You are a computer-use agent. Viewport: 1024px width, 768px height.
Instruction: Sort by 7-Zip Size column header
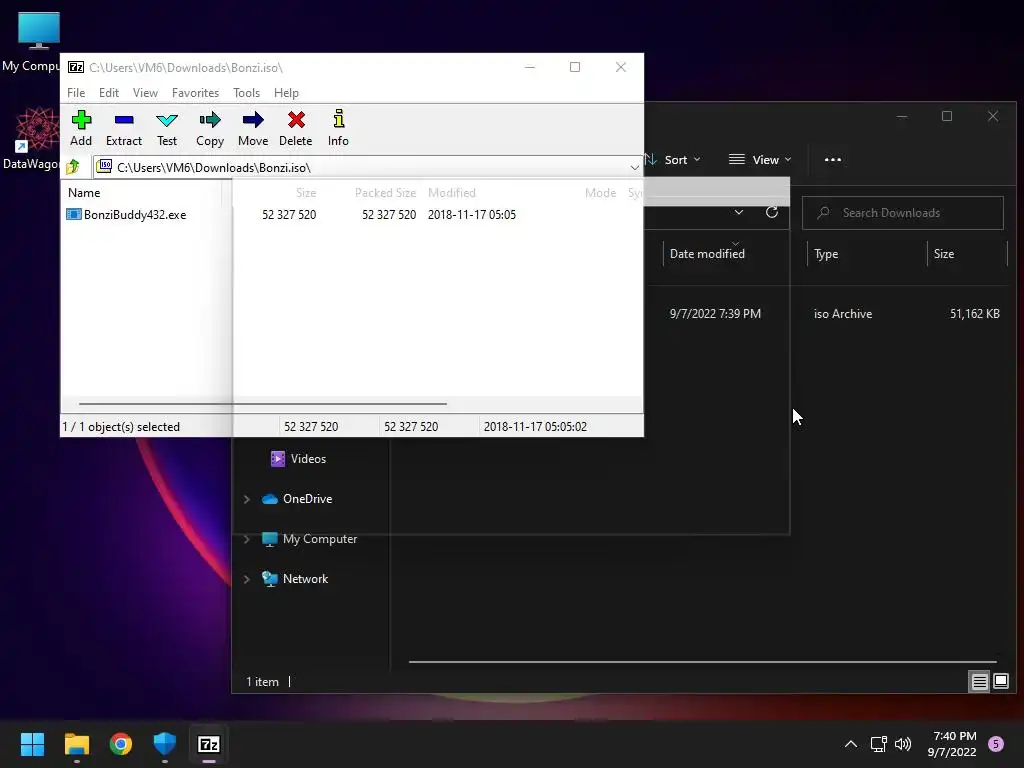(306, 193)
